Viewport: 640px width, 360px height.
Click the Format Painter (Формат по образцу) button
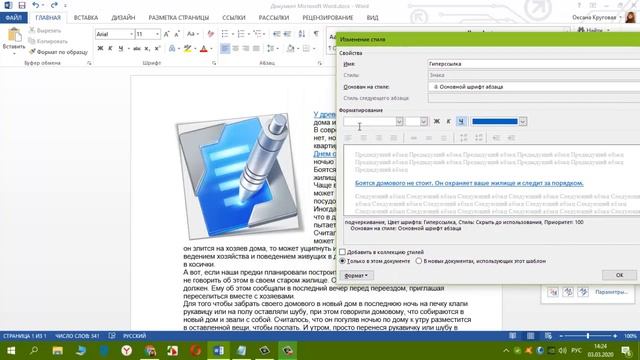[58, 52]
